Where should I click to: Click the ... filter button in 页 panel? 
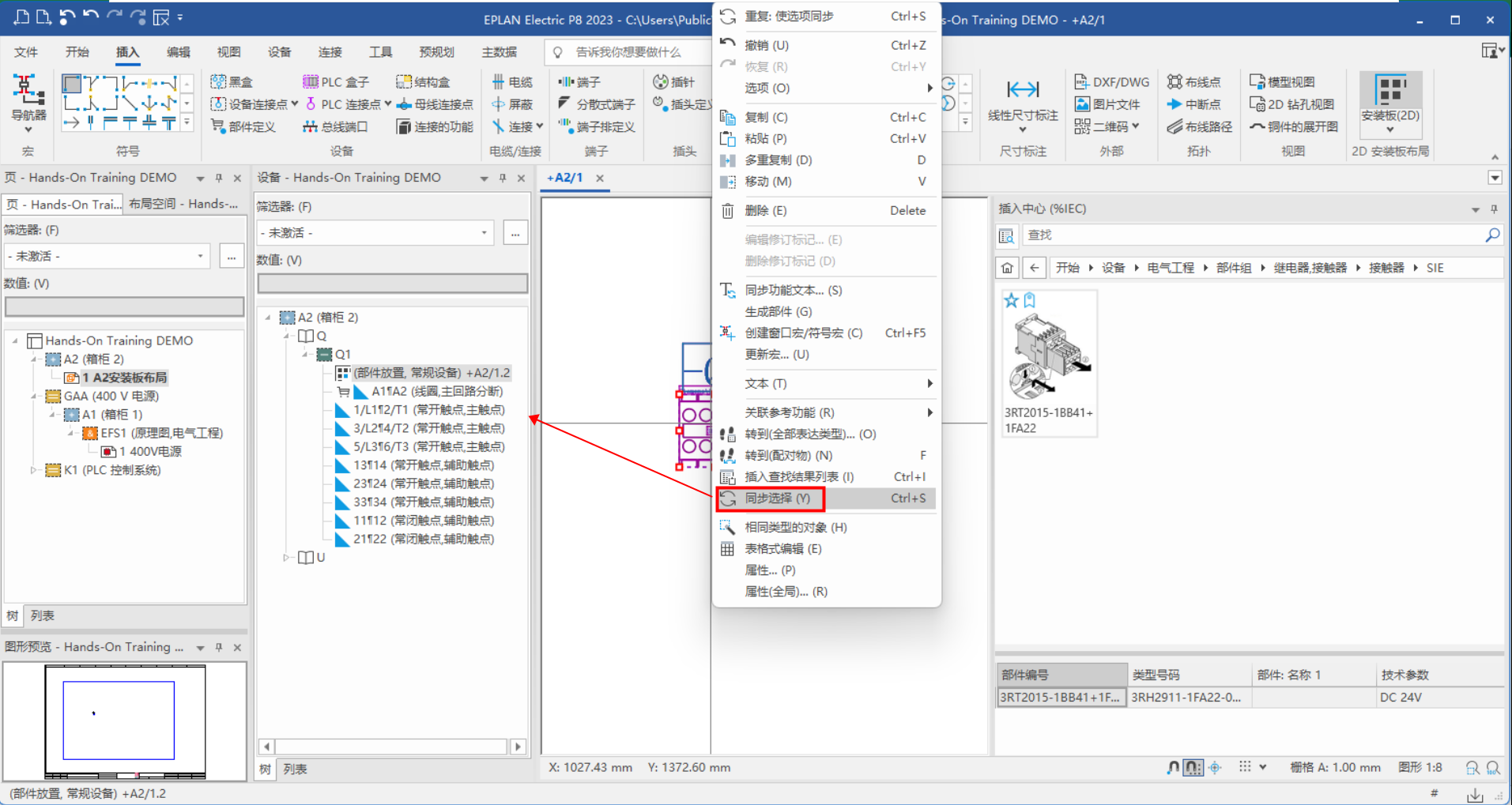pyautogui.click(x=232, y=256)
